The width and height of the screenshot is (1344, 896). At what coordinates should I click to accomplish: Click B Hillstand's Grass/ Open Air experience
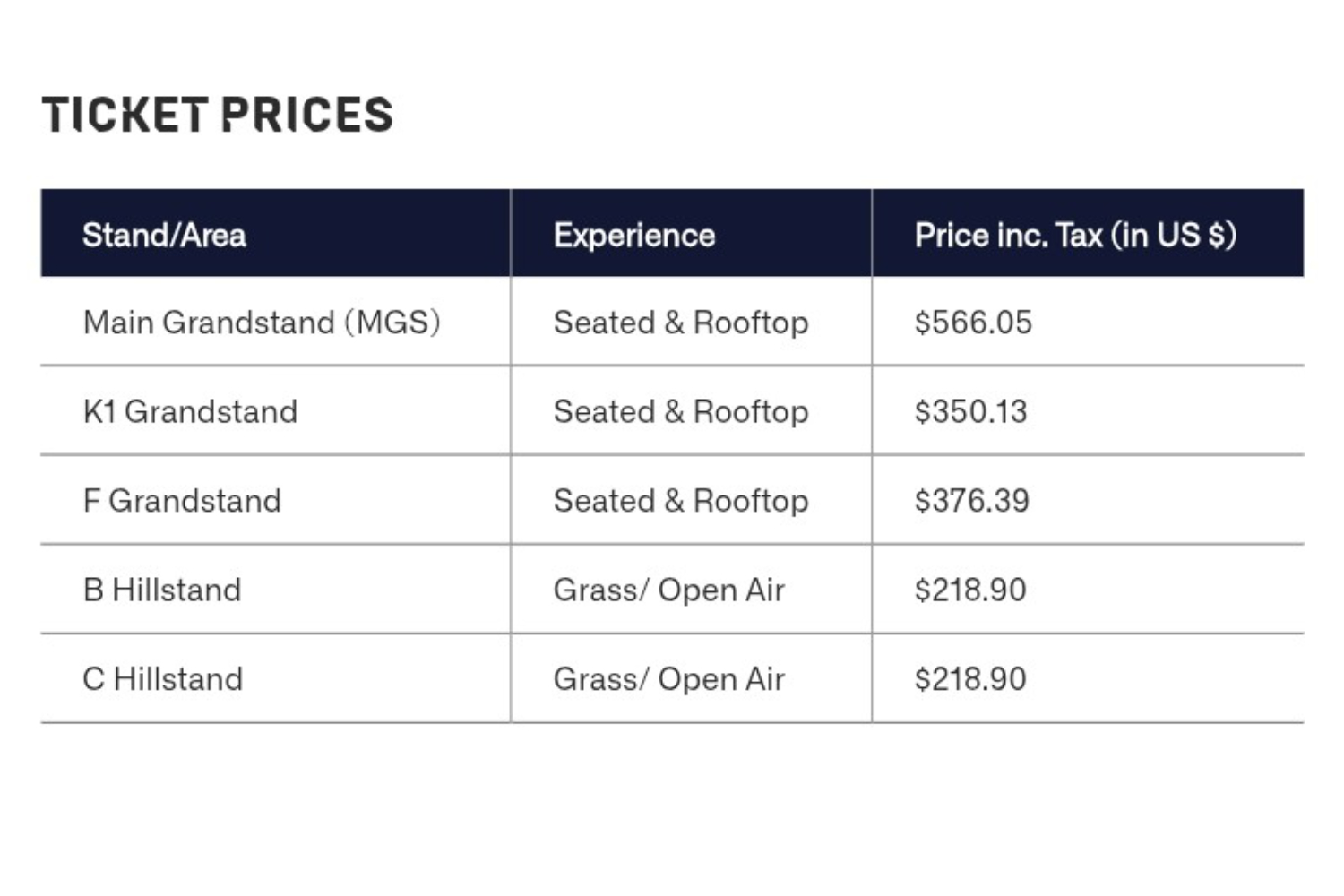click(x=669, y=590)
